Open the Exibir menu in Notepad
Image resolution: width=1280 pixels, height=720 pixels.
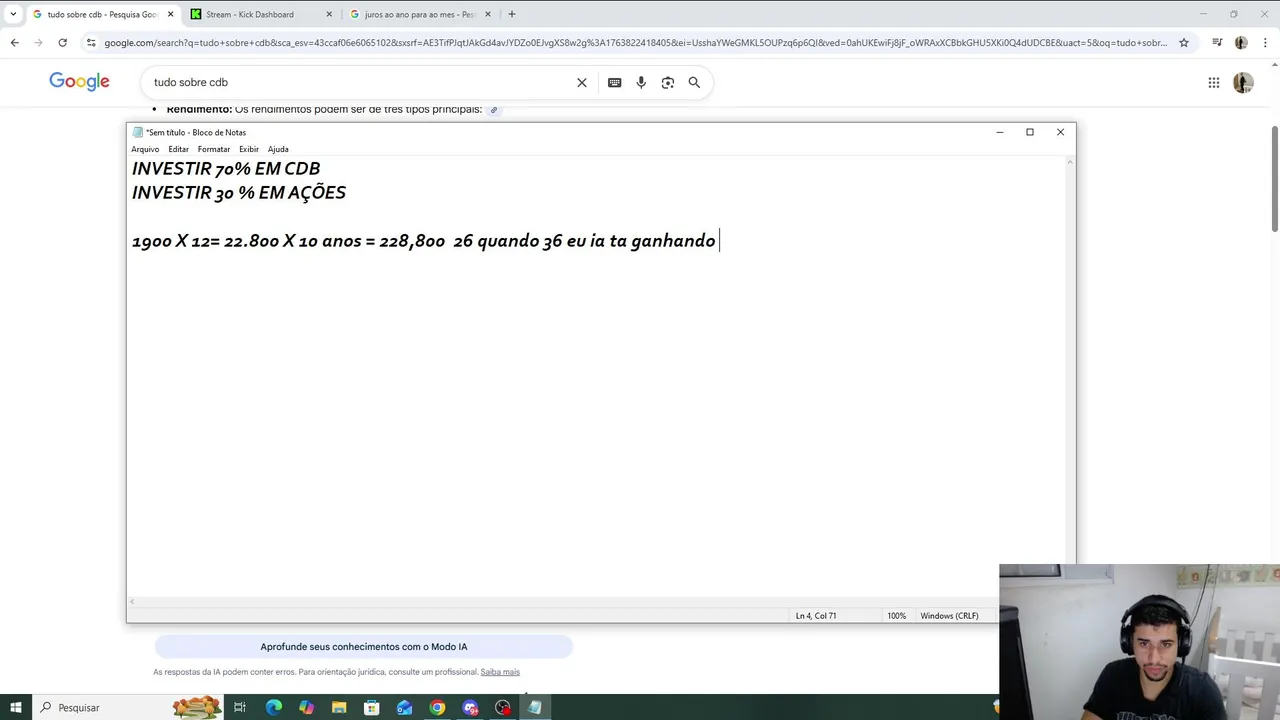[249, 149]
